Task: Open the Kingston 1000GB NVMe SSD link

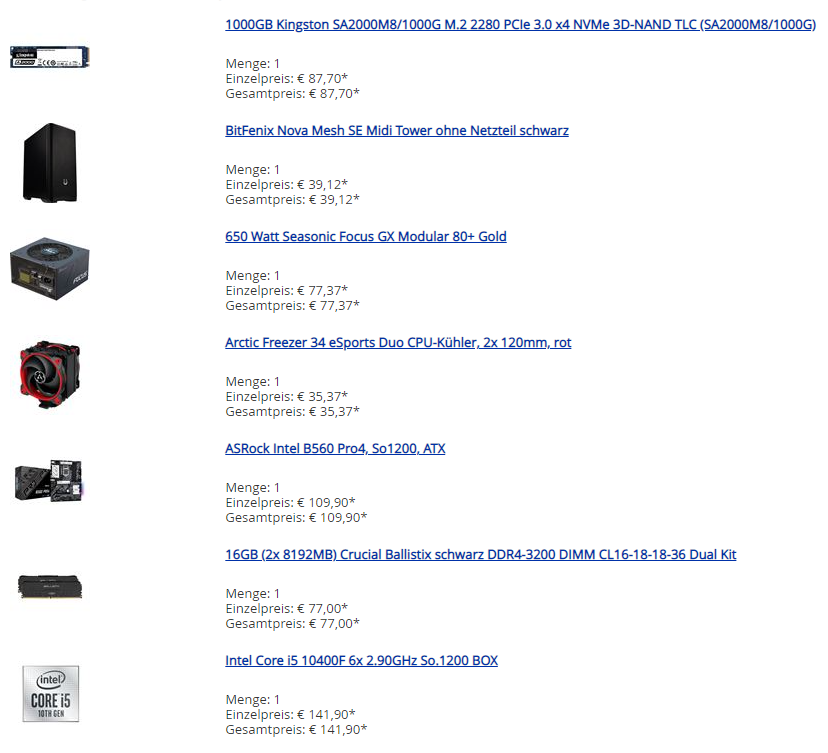Action: [x=520, y=25]
